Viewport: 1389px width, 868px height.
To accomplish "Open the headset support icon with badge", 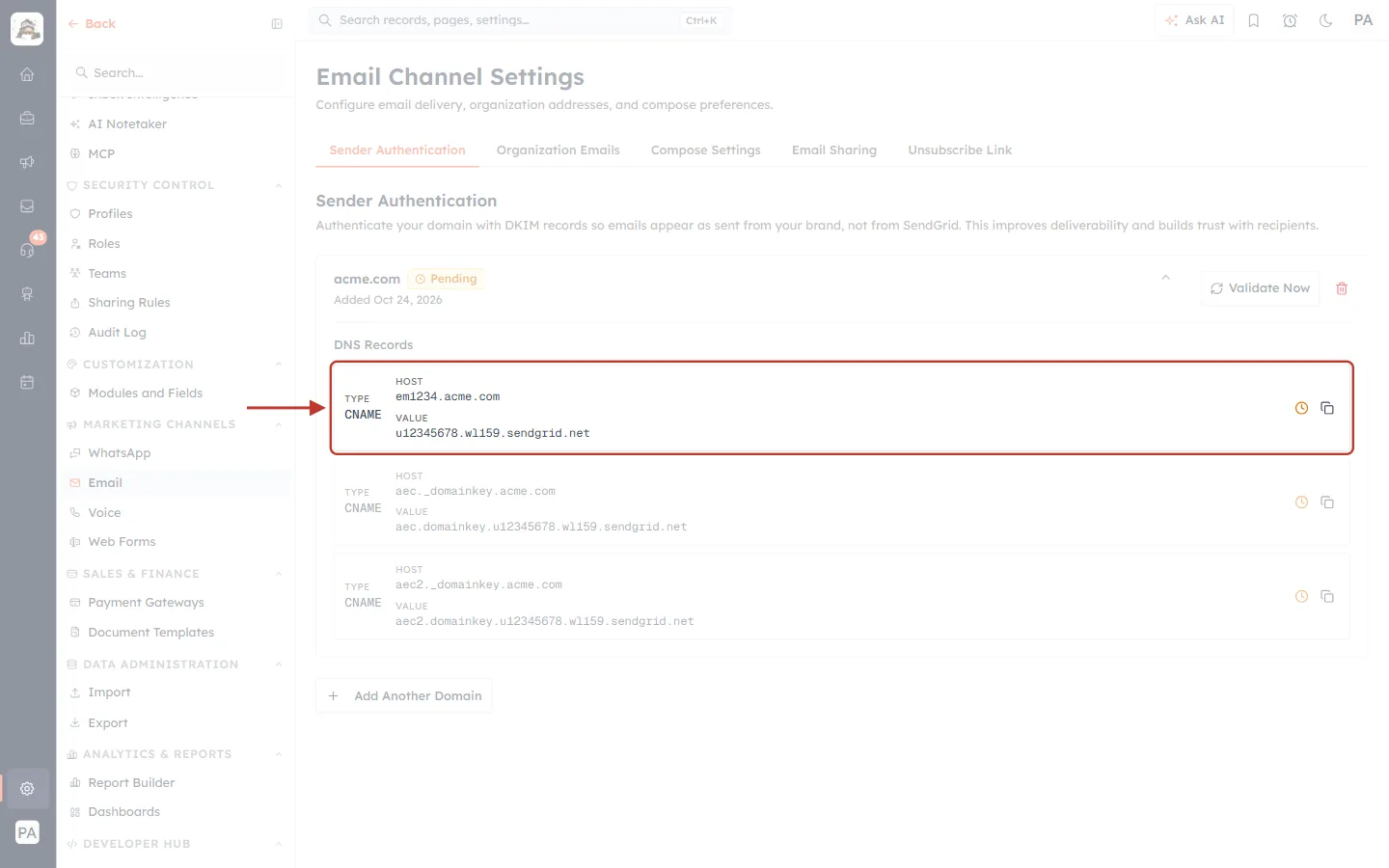I will 27,250.
